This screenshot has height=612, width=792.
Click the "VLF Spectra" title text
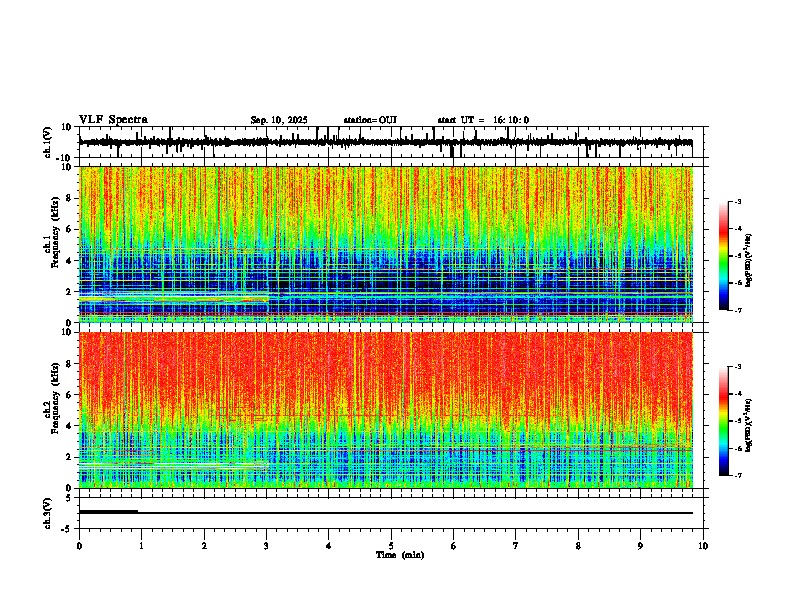(x=113, y=120)
